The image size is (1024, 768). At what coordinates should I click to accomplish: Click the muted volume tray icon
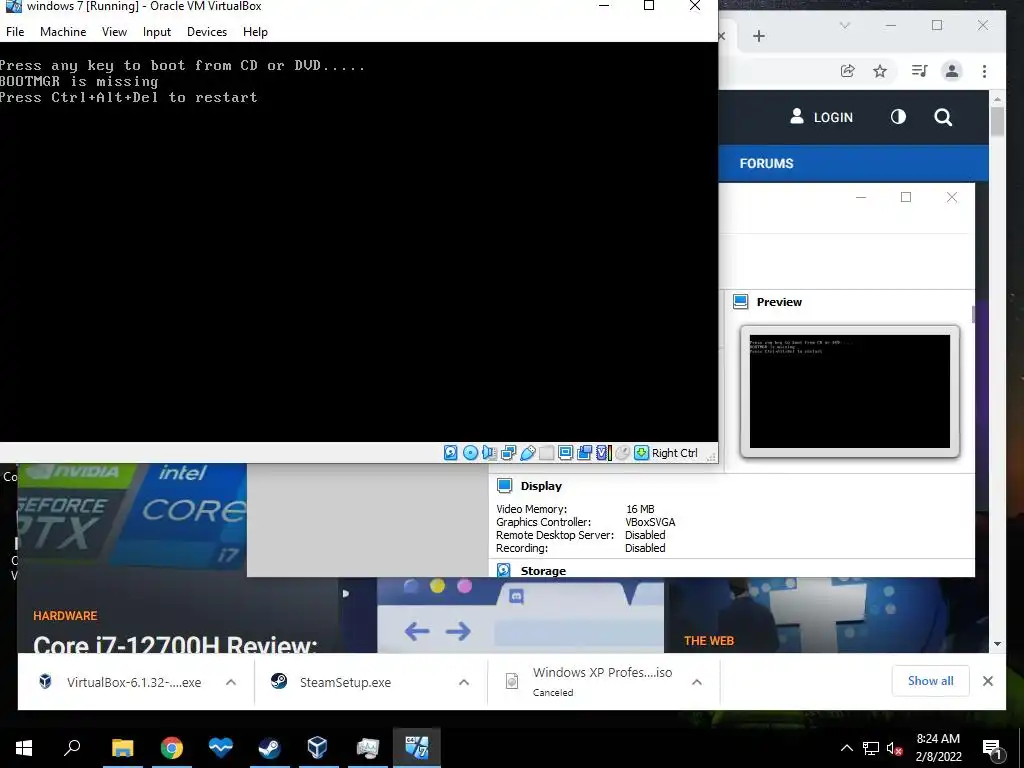point(895,748)
